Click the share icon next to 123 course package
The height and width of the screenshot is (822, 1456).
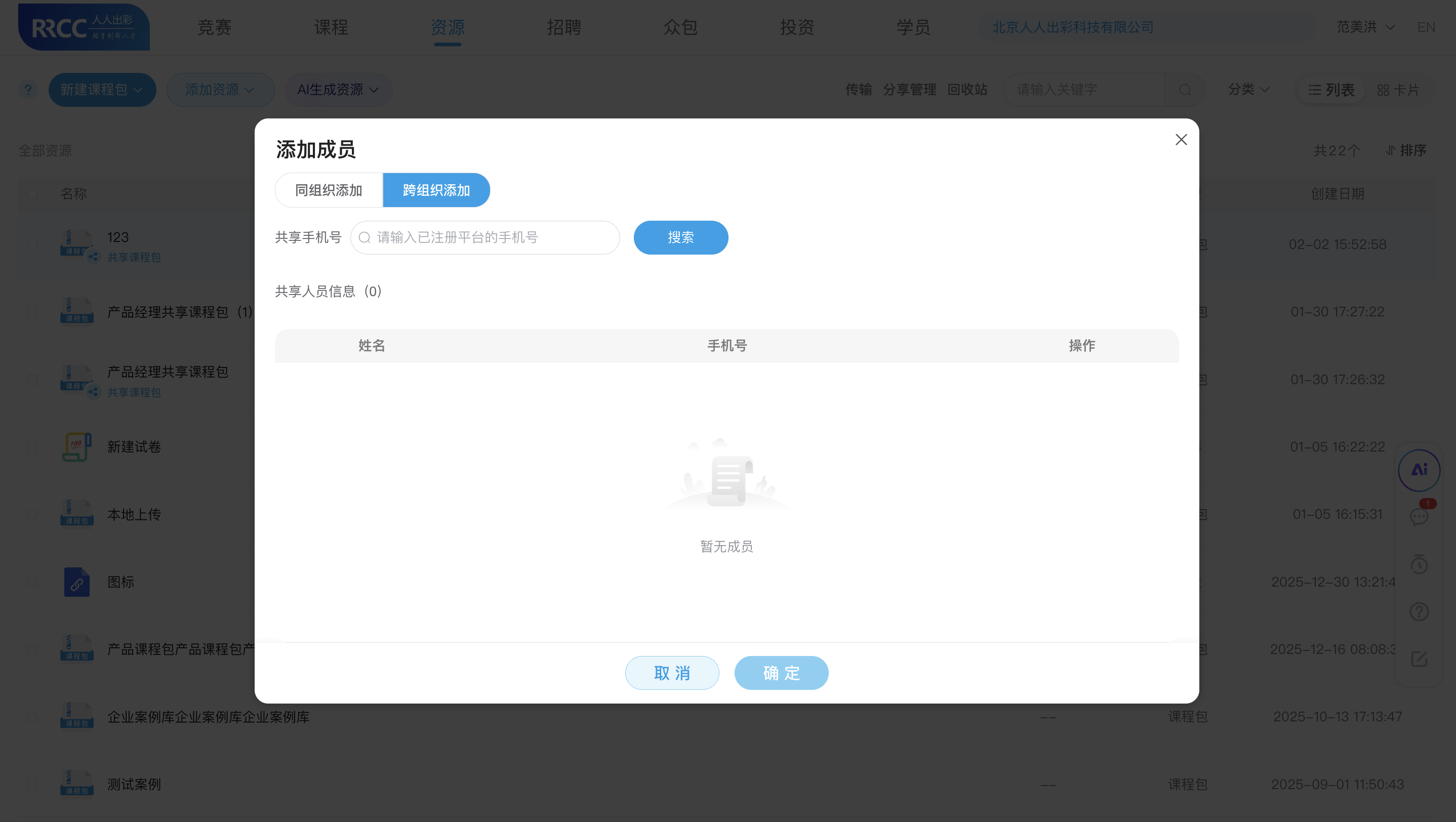click(93, 258)
